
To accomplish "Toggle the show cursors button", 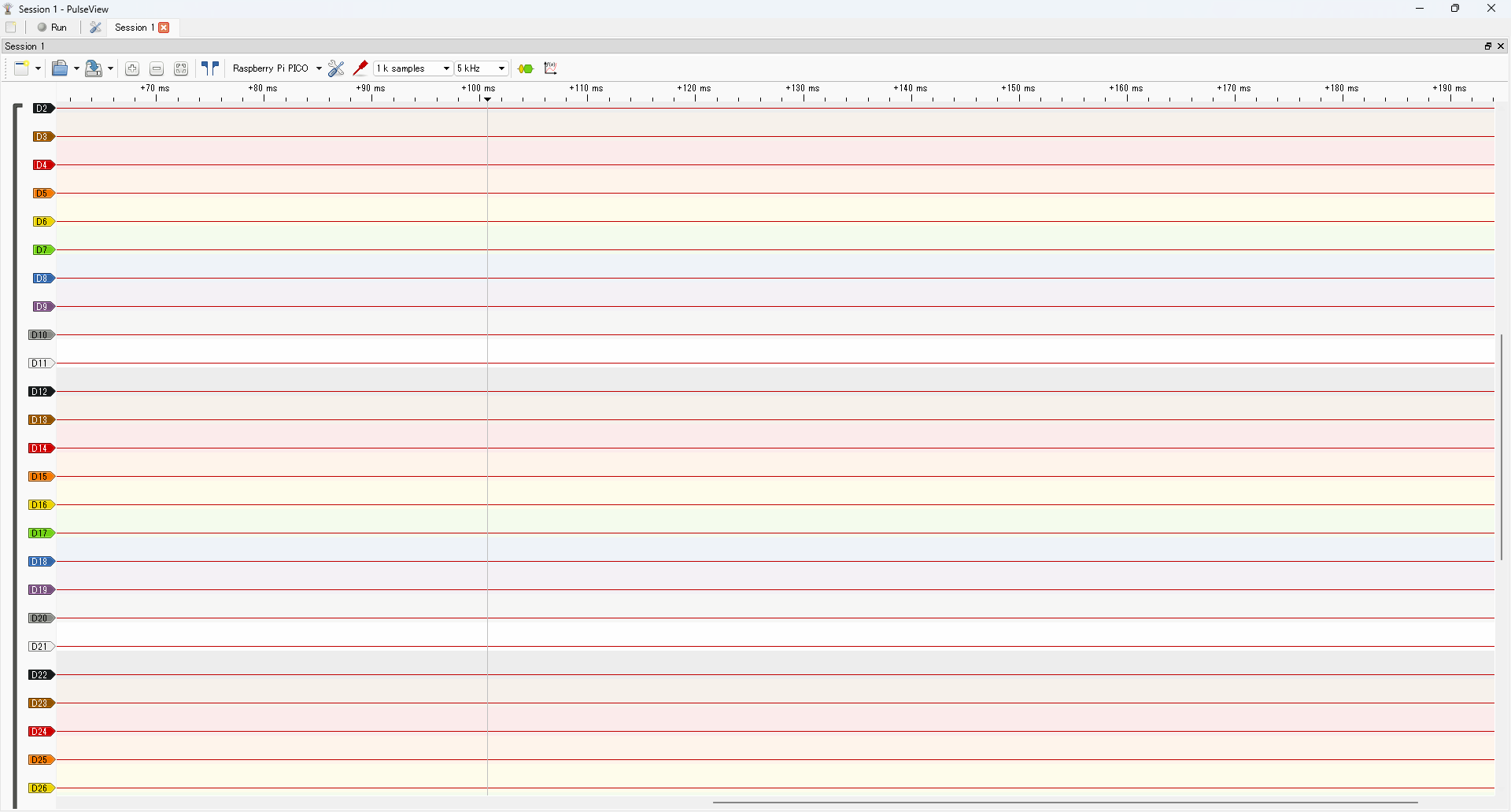I will [210, 68].
